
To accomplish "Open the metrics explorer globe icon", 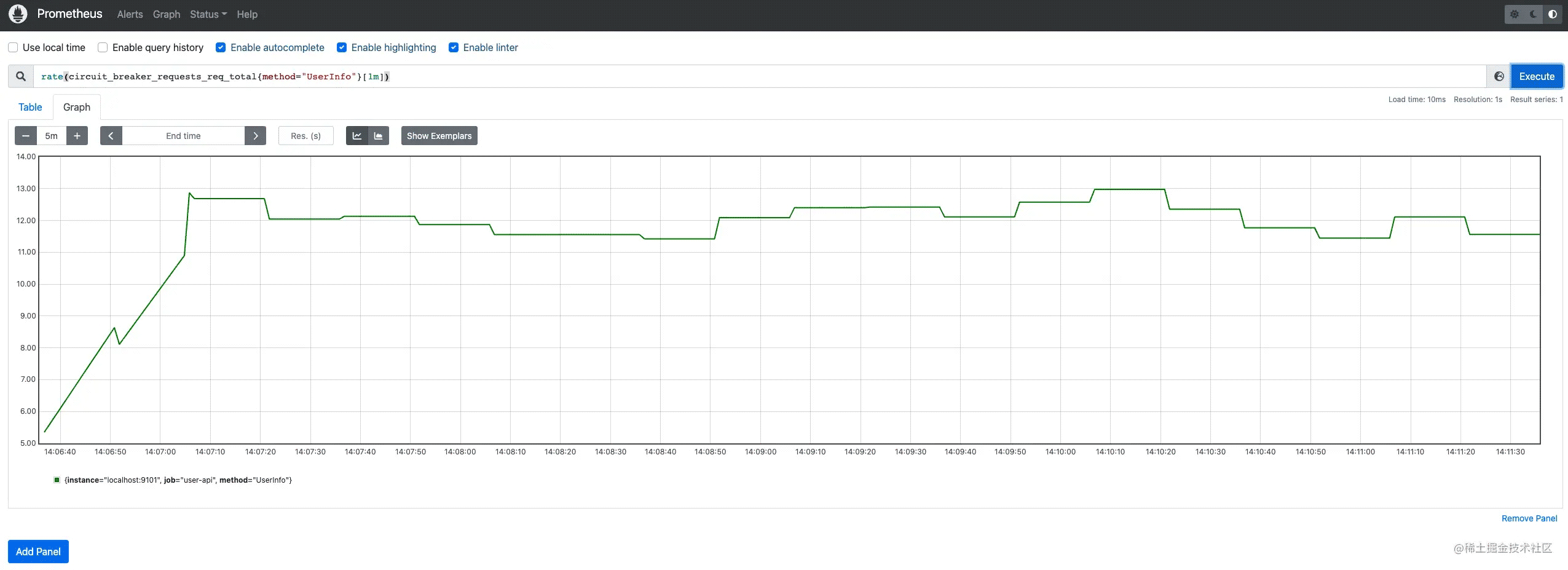I will [1499, 76].
